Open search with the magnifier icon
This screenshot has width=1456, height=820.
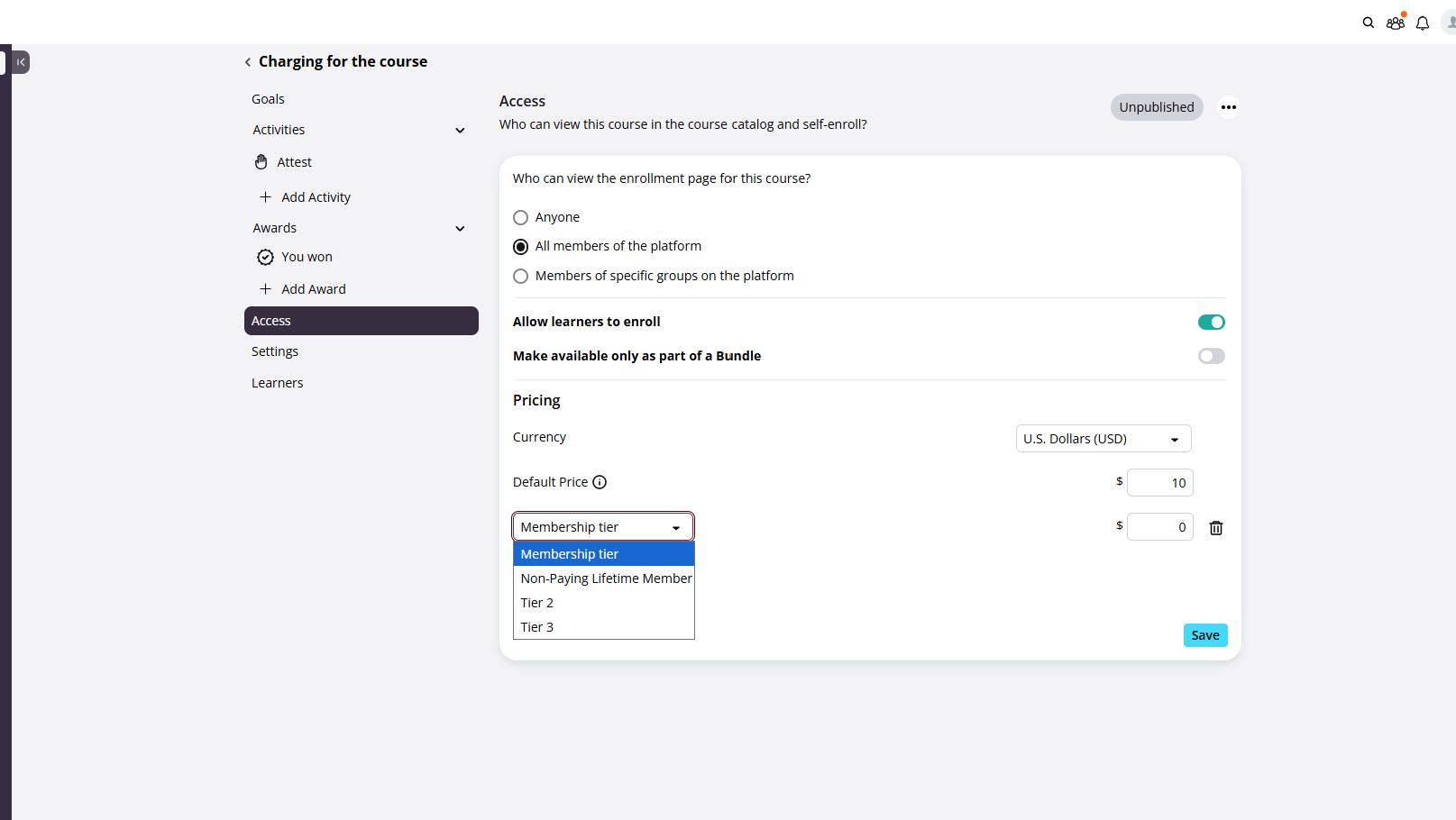coord(1368,23)
